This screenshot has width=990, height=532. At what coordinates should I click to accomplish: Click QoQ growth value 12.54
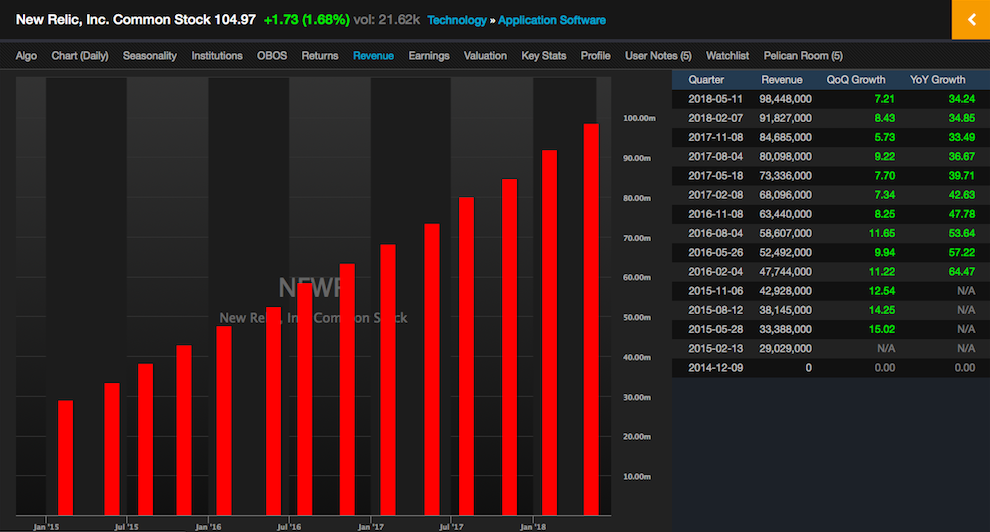click(881, 291)
